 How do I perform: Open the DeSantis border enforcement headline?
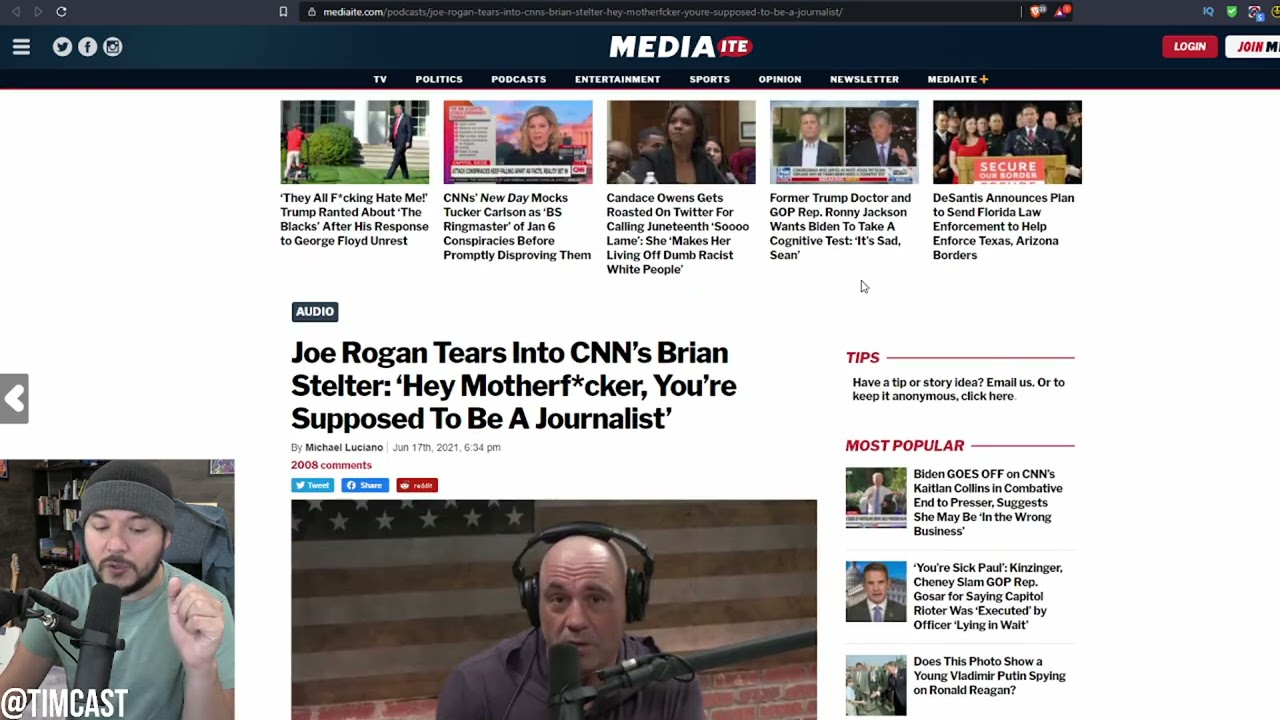click(x=1006, y=226)
